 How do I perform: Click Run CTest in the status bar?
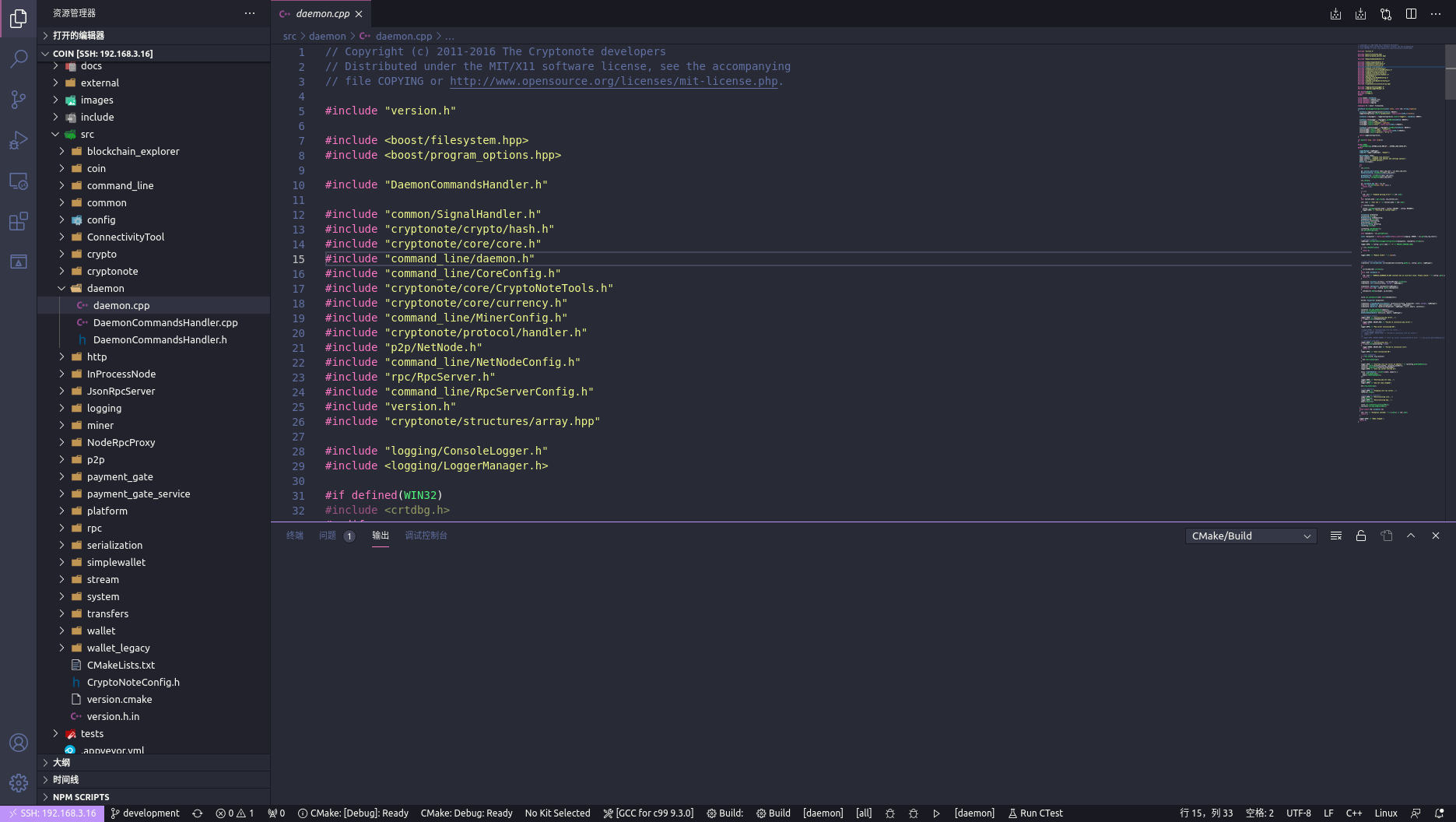click(1035, 813)
